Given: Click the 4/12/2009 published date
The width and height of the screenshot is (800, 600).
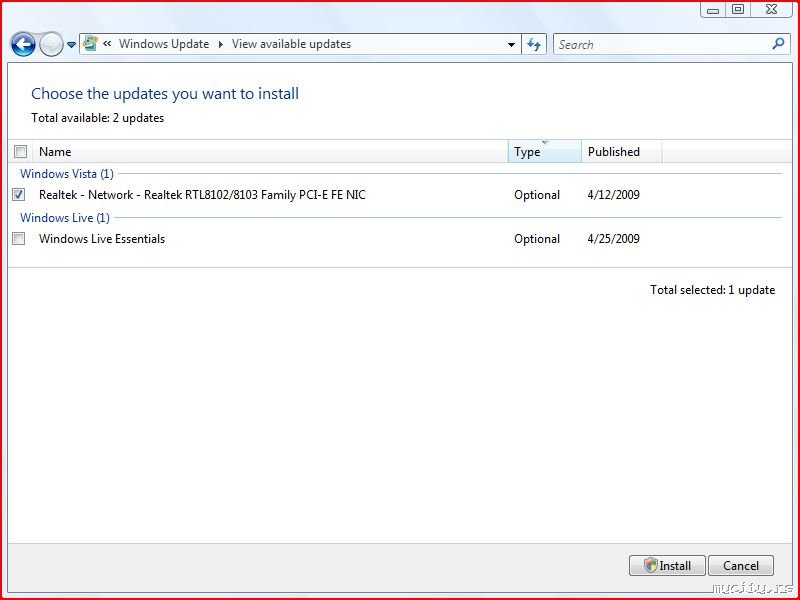Looking at the screenshot, I should [x=613, y=194].
